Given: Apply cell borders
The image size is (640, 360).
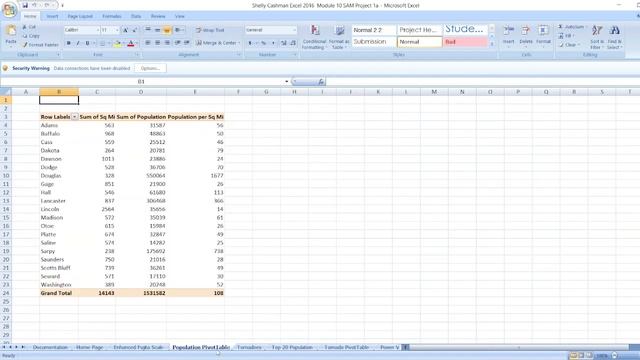Looking at the screenshot, I should coord(102,43).
